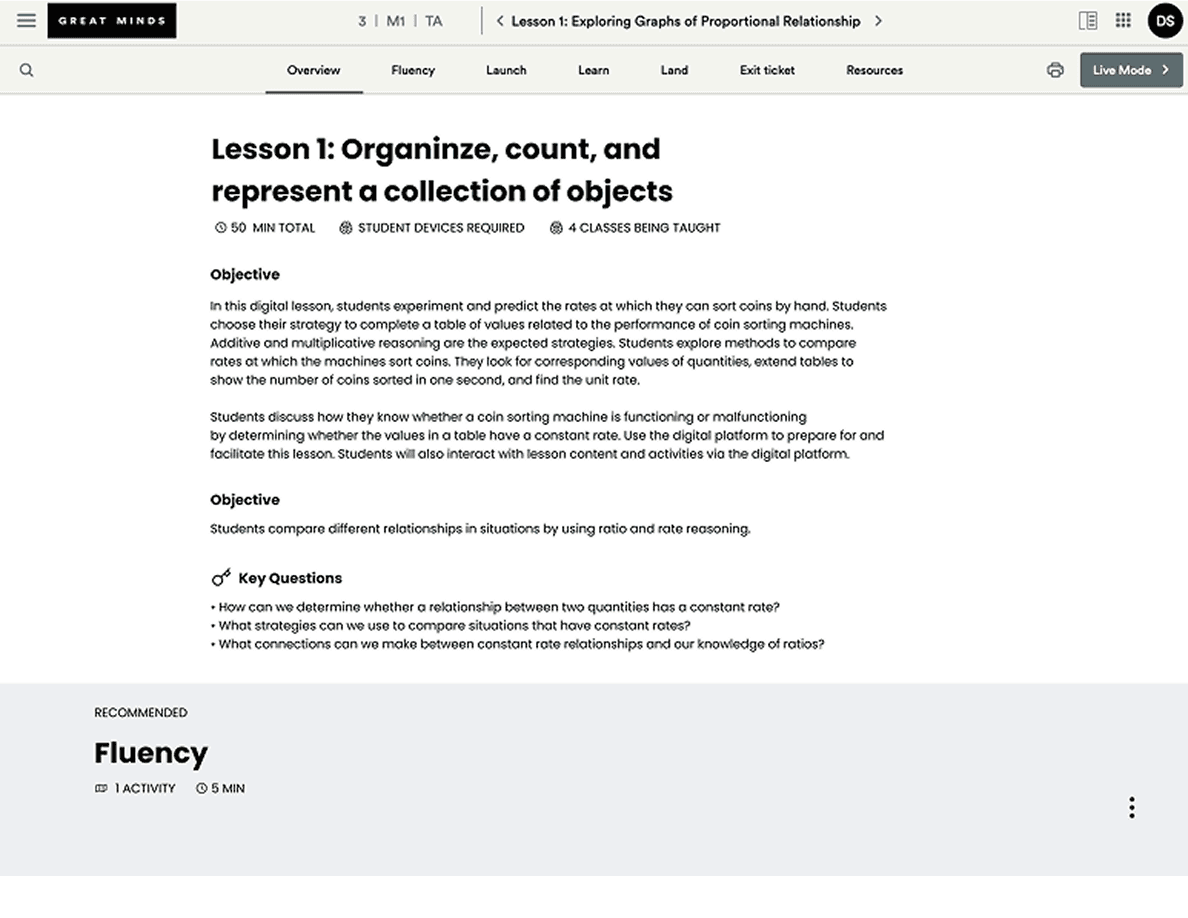The width and height of the screenshot is (1188, 918).
Task: Switch to the Land tab
Action: [674, 70]
